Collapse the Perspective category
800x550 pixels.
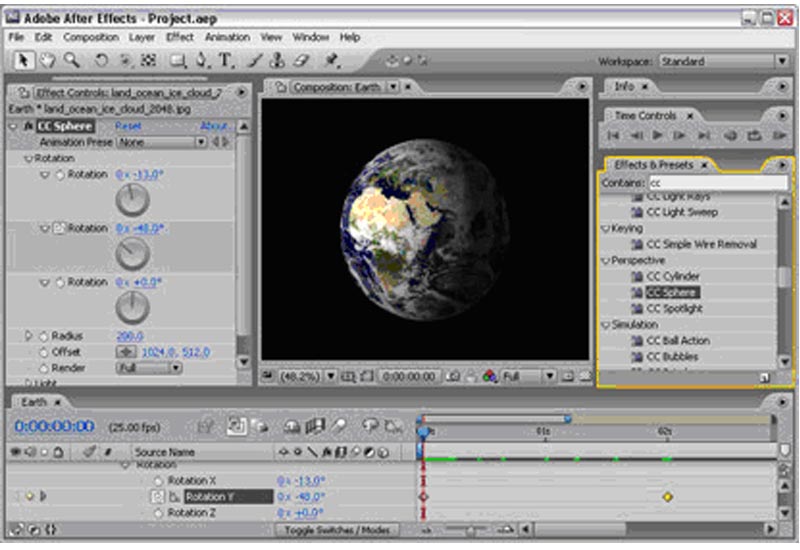tap(606, 261)
